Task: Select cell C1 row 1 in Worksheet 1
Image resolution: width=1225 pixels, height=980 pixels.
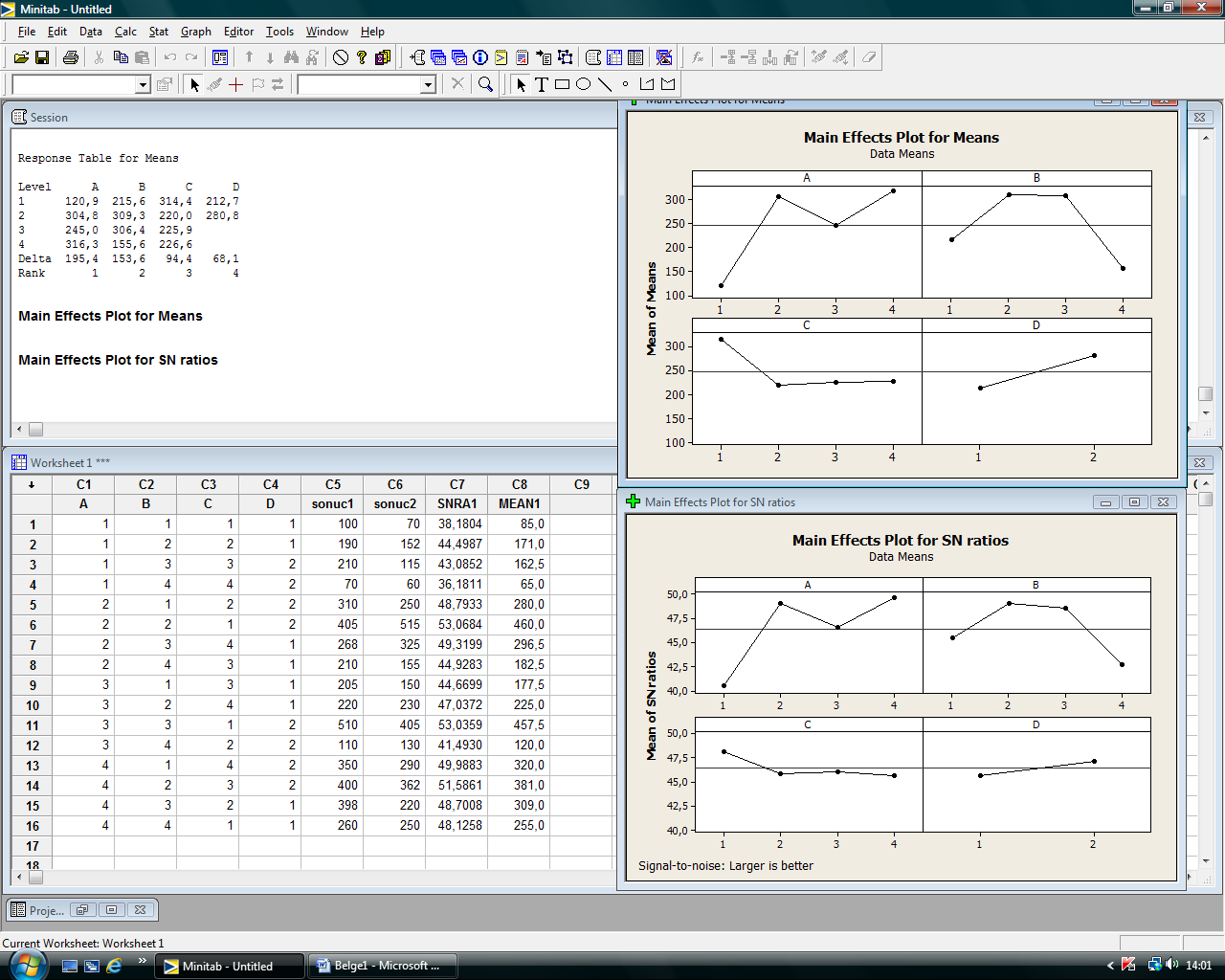Action: (x=83, y=523)
